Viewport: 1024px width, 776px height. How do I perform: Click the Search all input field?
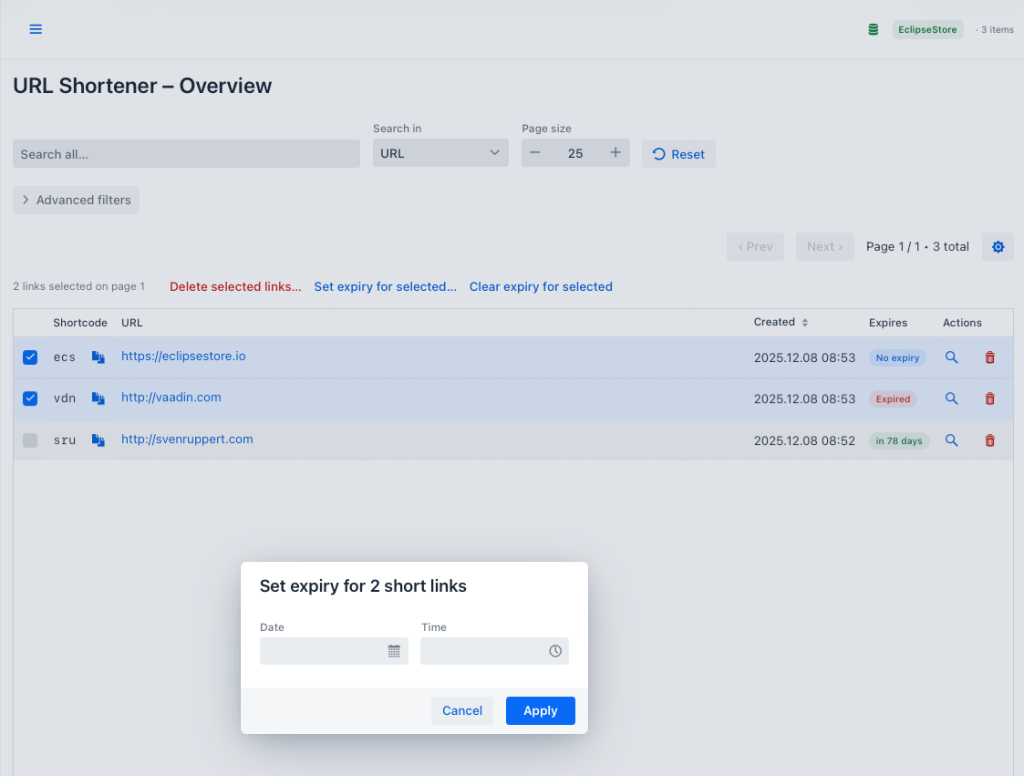click(x=185, y=153)
